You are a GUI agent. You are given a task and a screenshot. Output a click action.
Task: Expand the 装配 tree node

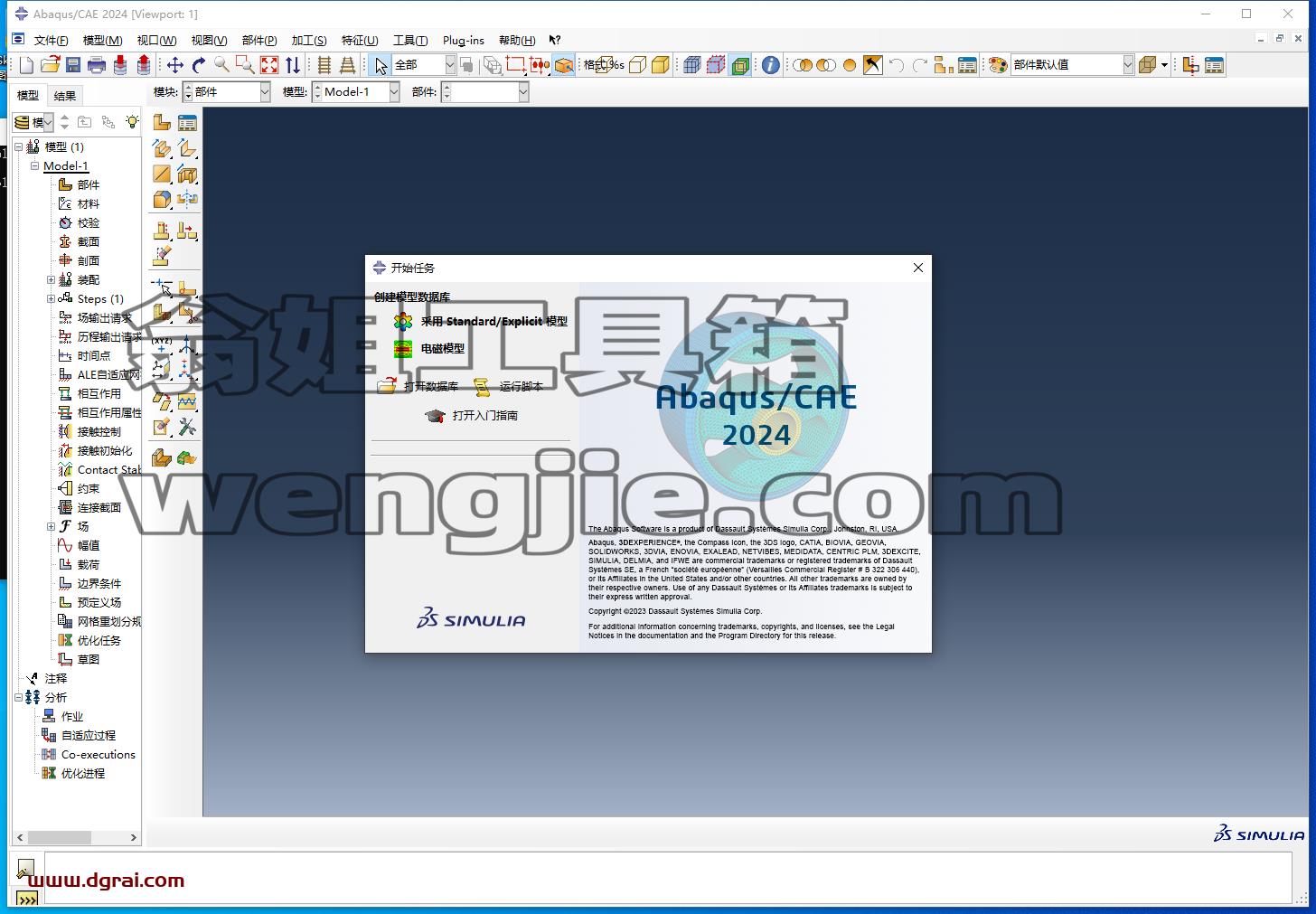tap(51, 279)
